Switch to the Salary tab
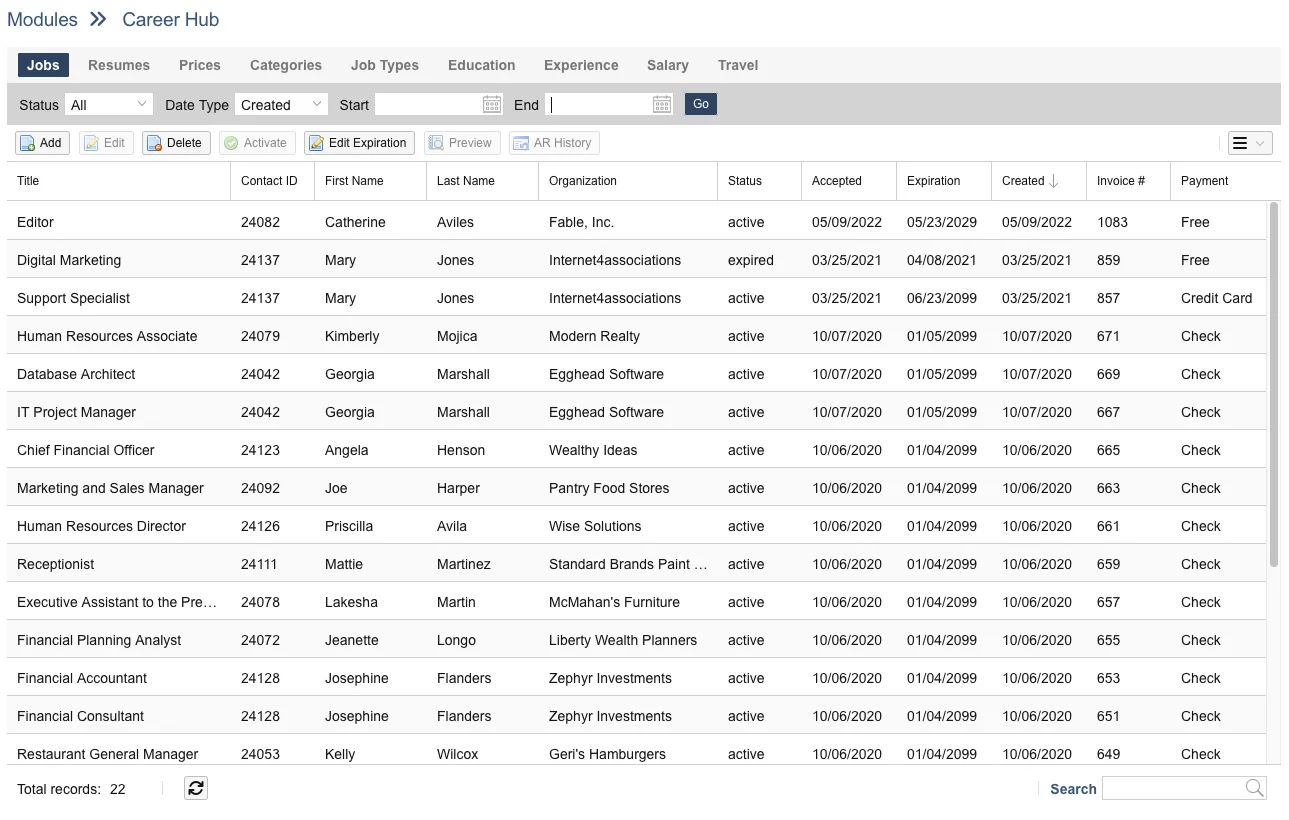The image size is (1289, 820). (667, 65)
